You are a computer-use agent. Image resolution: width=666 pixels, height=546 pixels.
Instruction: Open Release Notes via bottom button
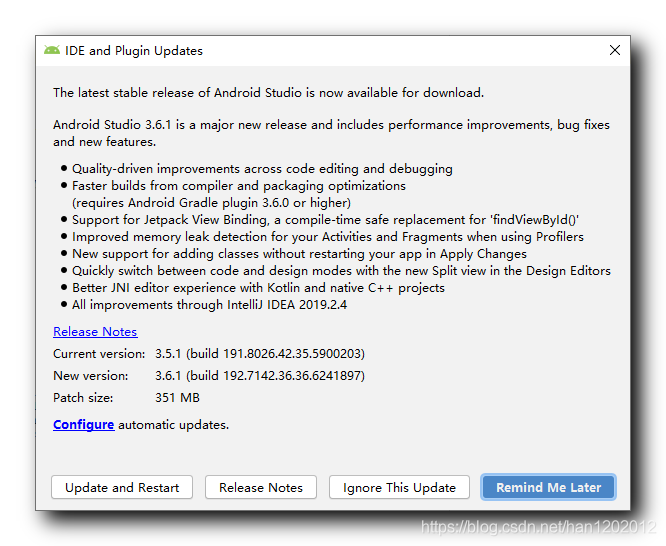pos(261,487)
